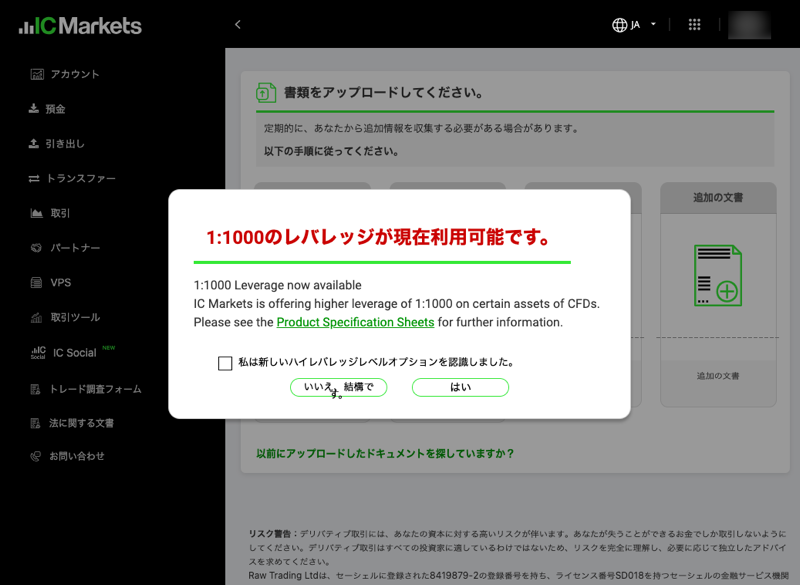Click the お問い合わせ contact icon

(36, 456)
